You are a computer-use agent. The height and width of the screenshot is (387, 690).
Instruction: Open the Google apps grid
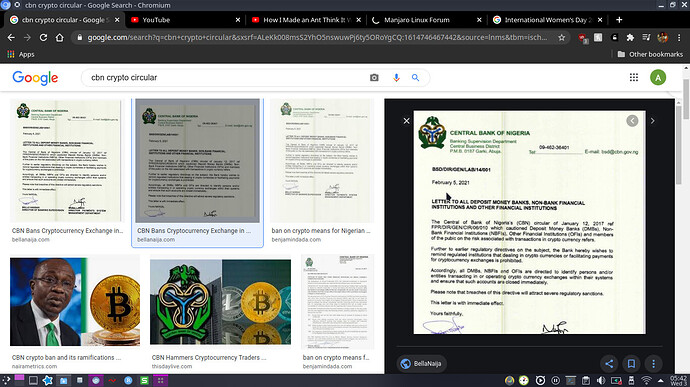[x=634, y=77]
